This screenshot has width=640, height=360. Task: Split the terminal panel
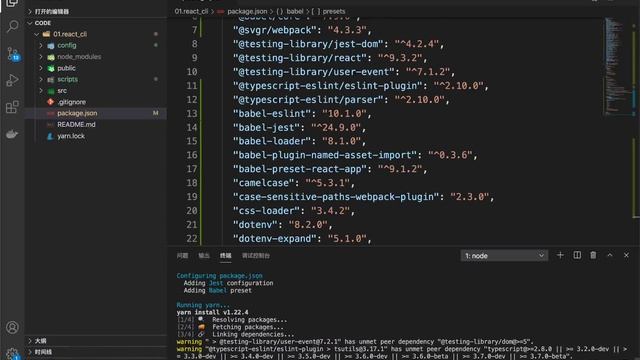point(577,255)
